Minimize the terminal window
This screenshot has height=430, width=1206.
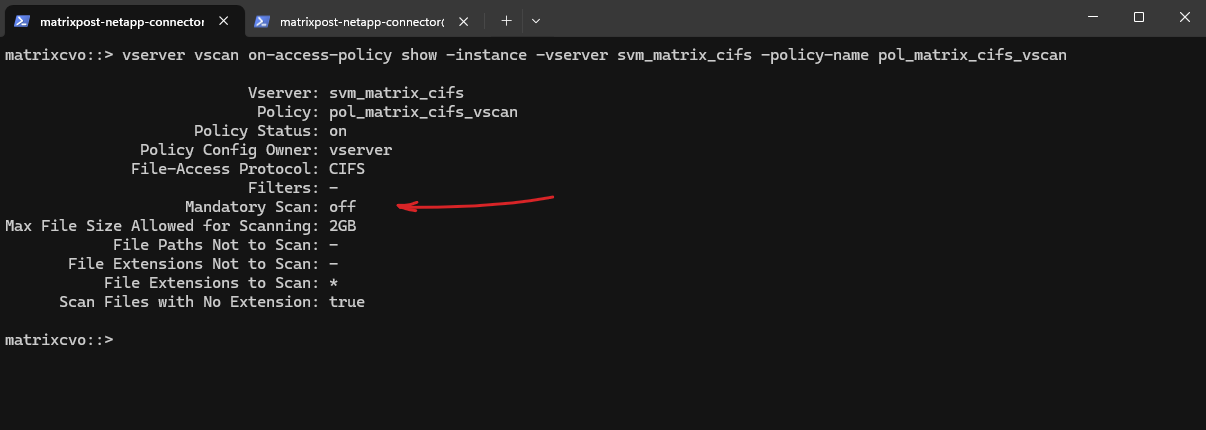click(1093, 17)
